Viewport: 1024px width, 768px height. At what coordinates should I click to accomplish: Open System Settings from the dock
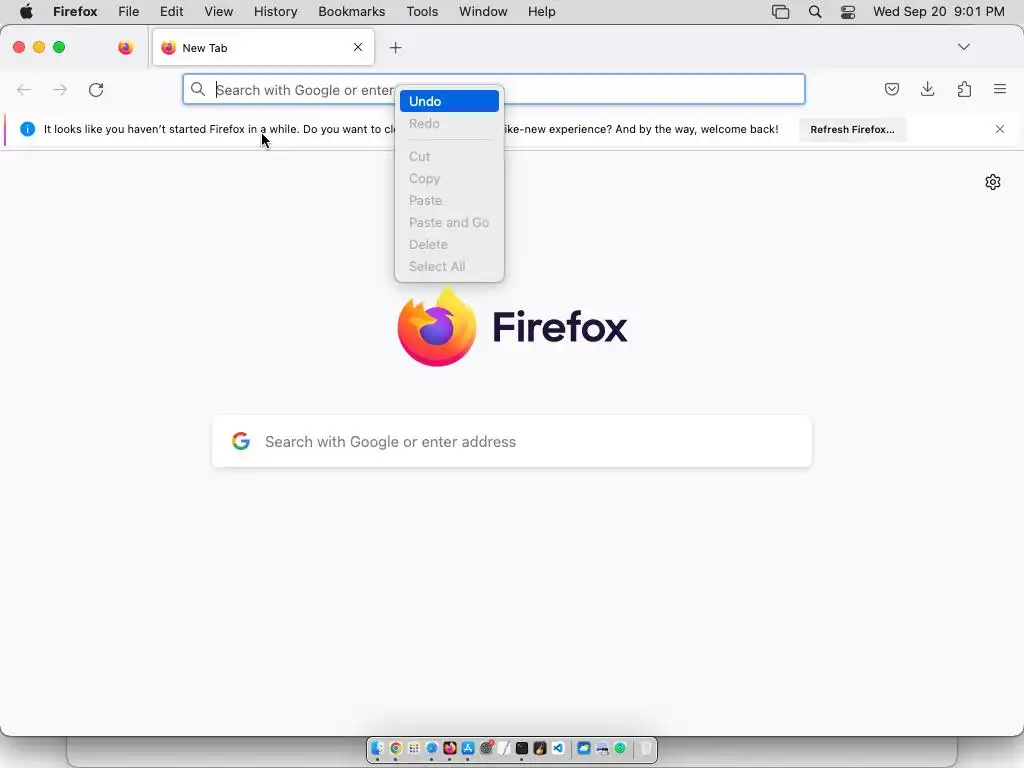487,748
